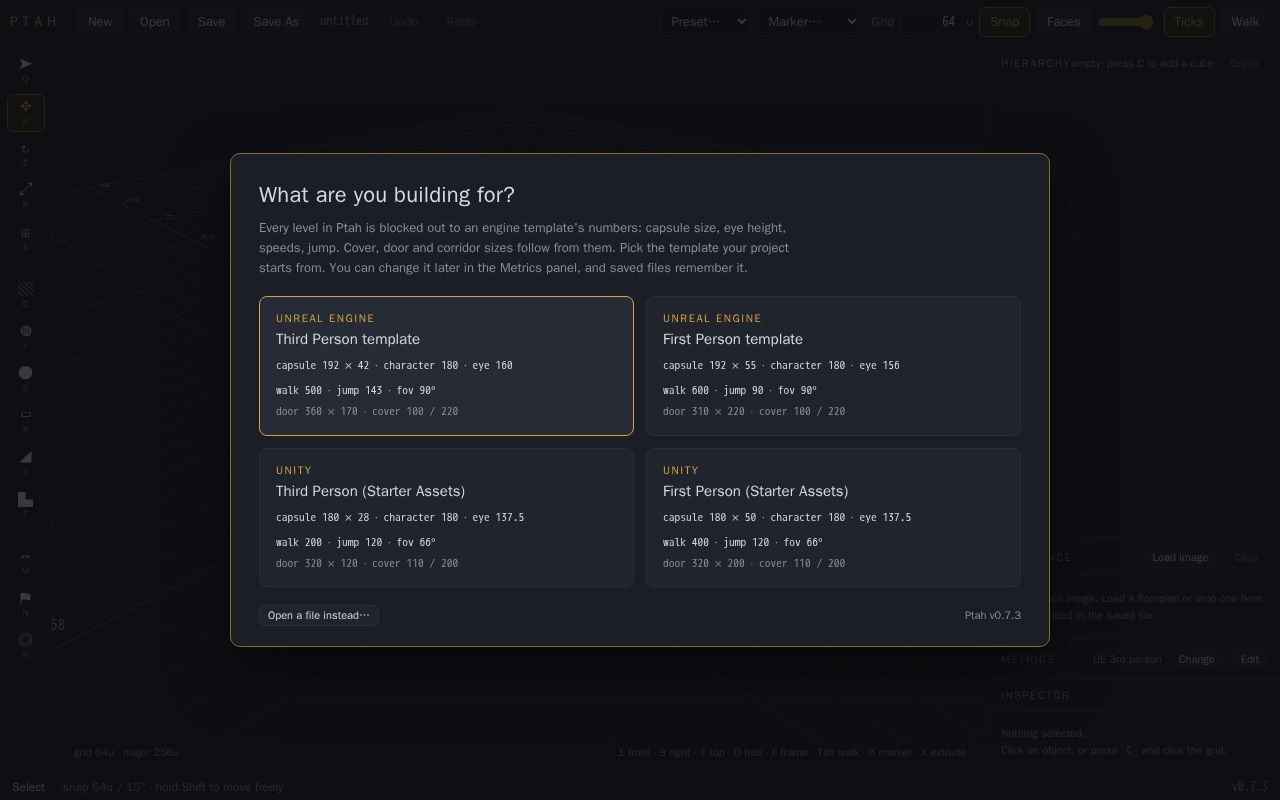Viewport: 1280px width, 800px height.
Task: Open the Preset dropdown
Action: point(705,21)
